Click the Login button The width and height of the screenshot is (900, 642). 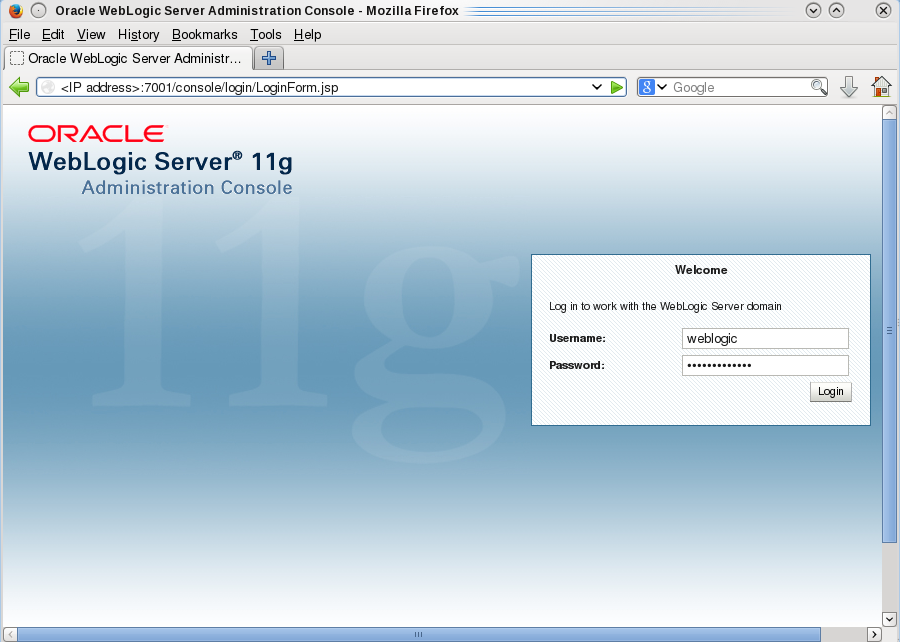831,392
